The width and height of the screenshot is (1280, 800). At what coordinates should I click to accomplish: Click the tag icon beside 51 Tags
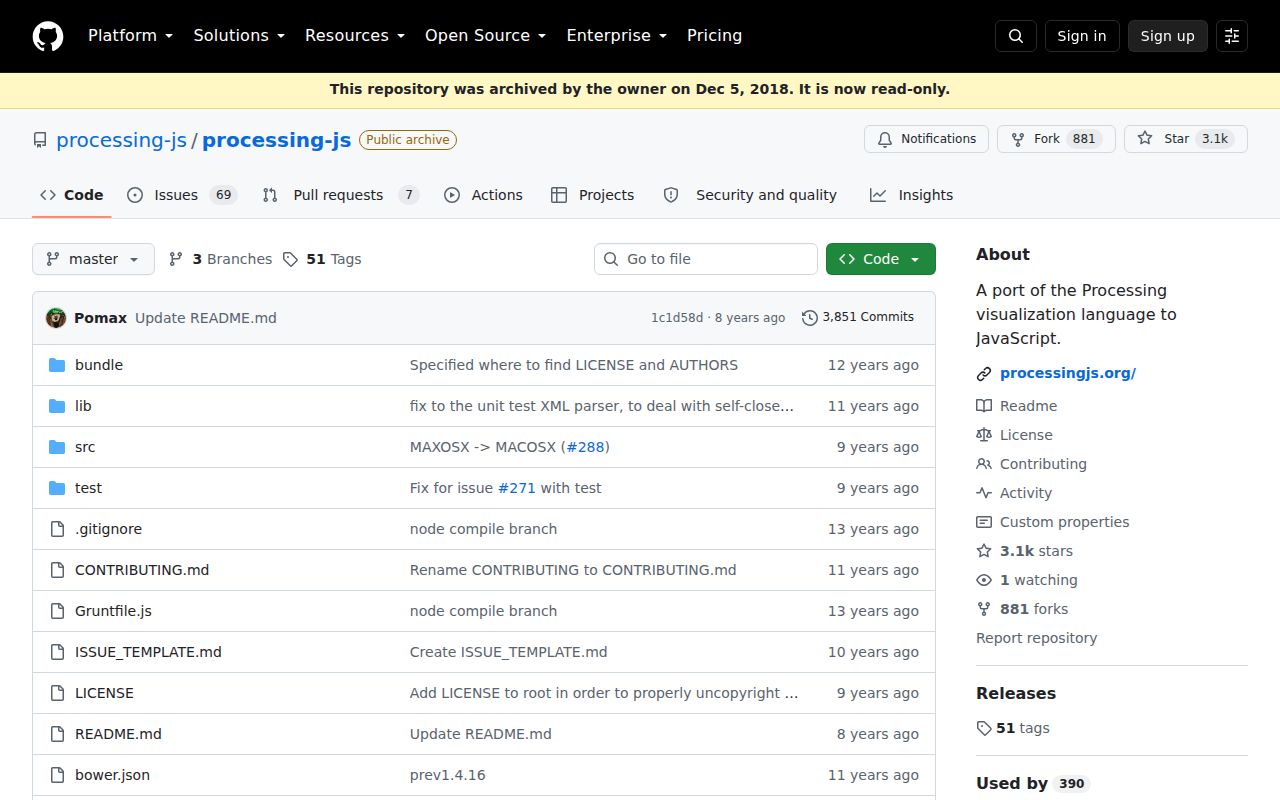290,259
